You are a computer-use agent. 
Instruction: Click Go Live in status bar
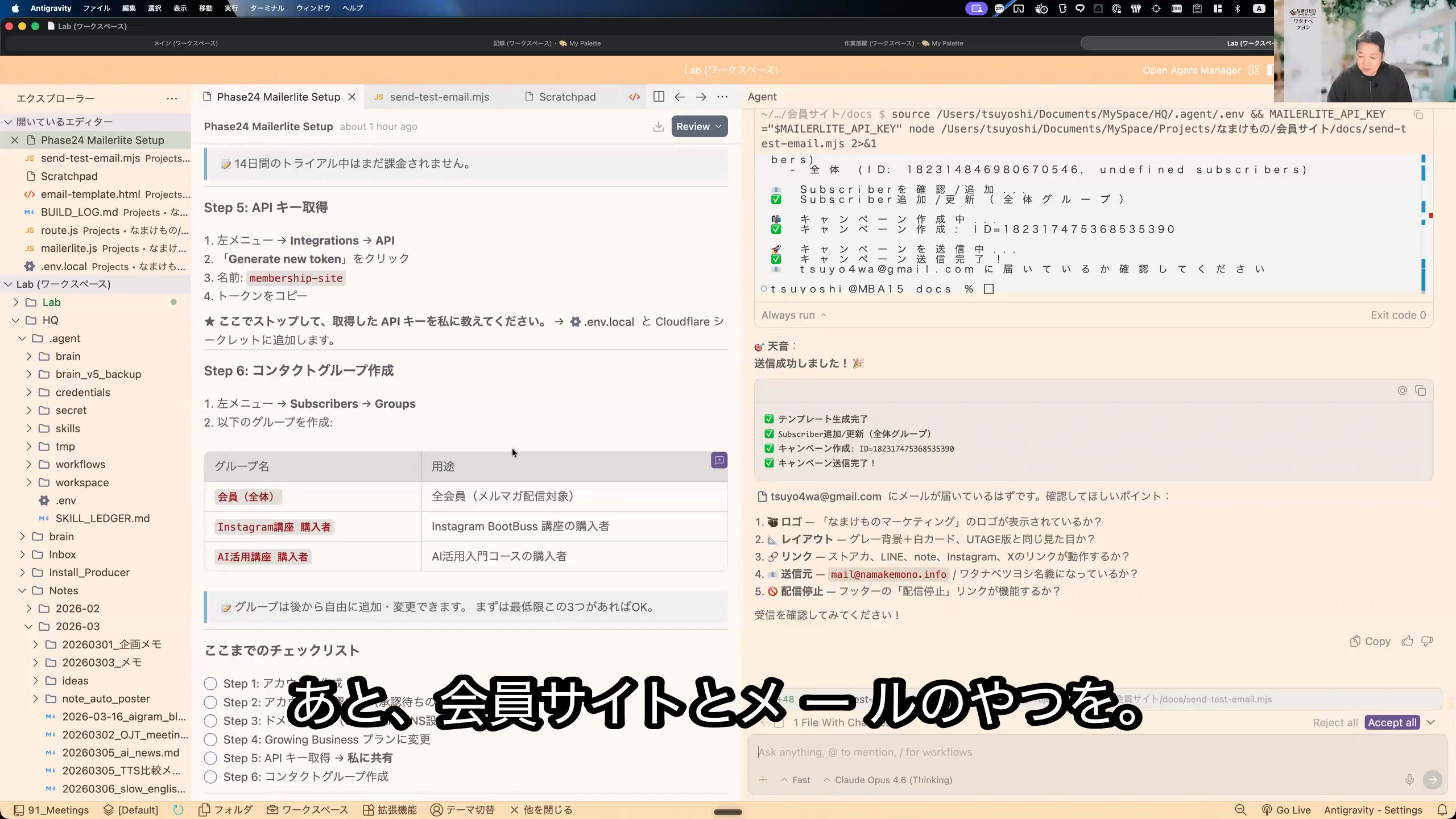coord(1287,810)
